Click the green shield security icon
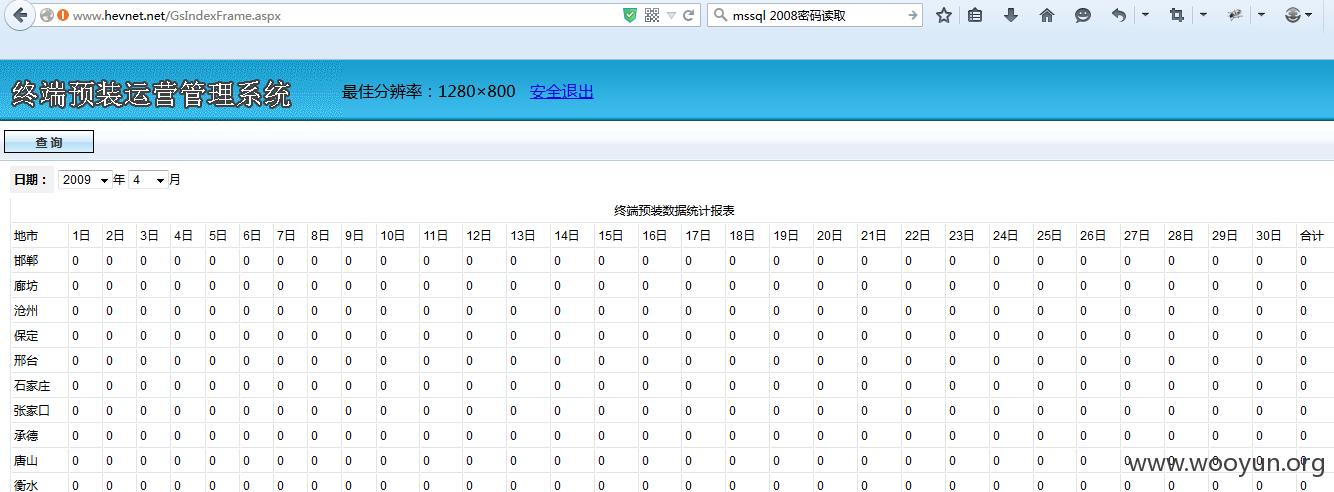 pyautogui.click(x=629, y=15)
